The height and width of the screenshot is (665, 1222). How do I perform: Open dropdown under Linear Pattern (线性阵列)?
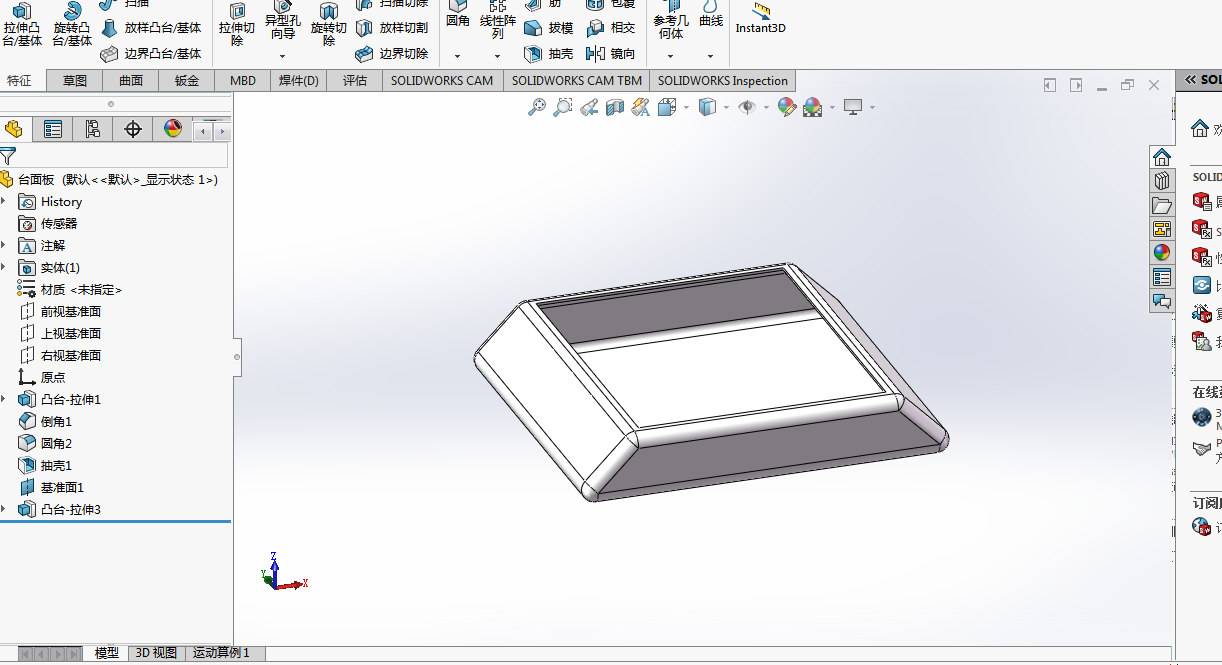pos(497,57)
